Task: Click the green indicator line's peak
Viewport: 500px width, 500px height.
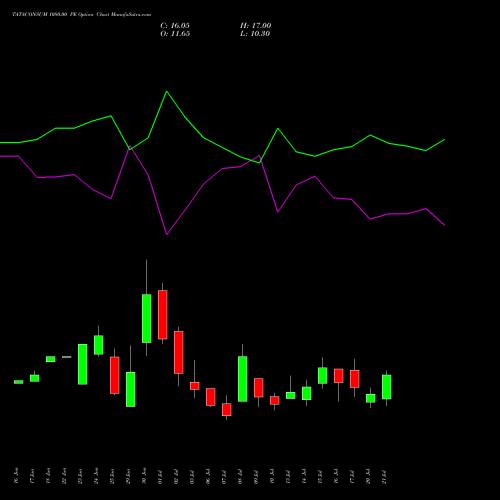Action: click(167, 91)
